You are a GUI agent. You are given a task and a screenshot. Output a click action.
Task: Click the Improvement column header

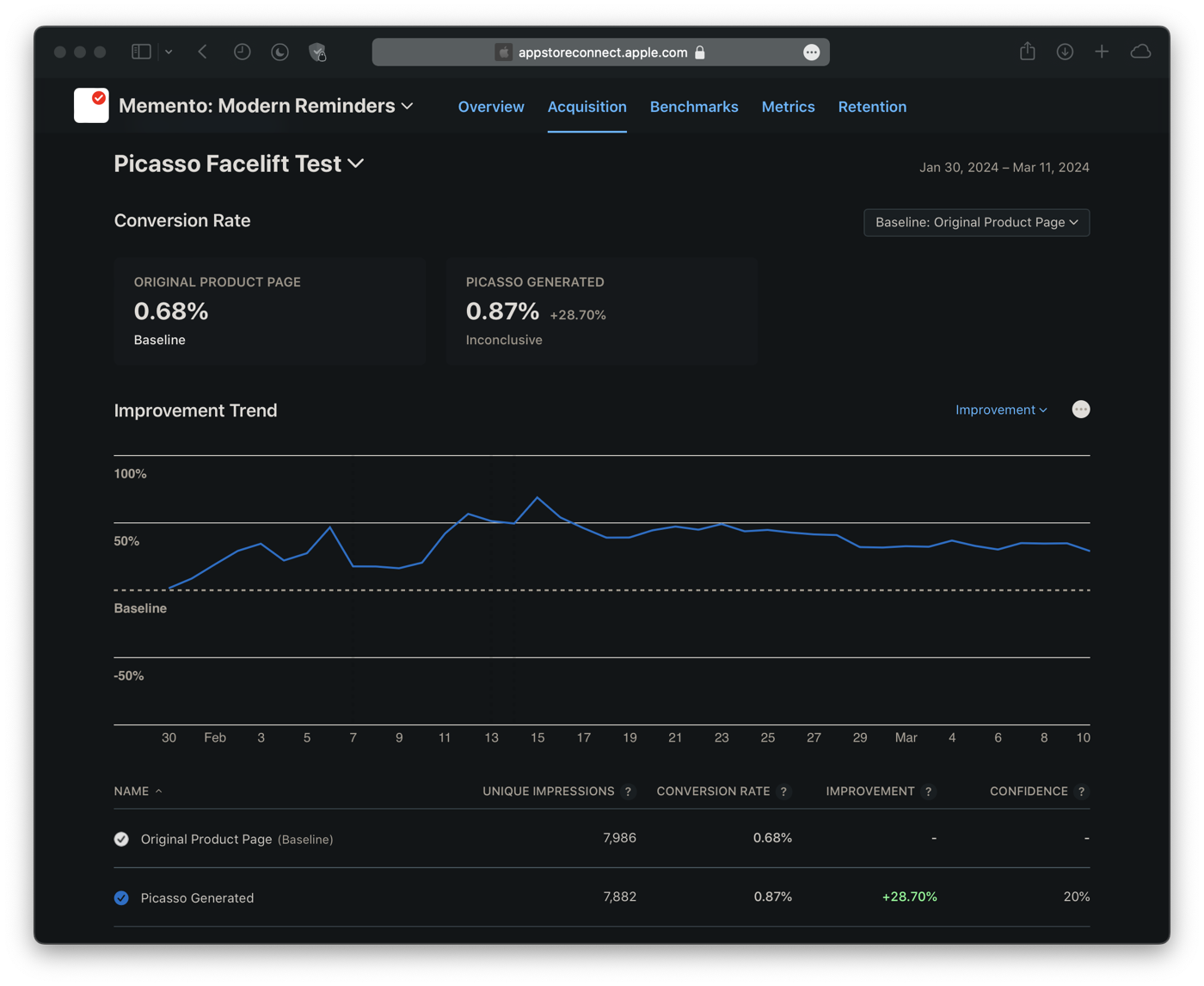pos(870,792)
